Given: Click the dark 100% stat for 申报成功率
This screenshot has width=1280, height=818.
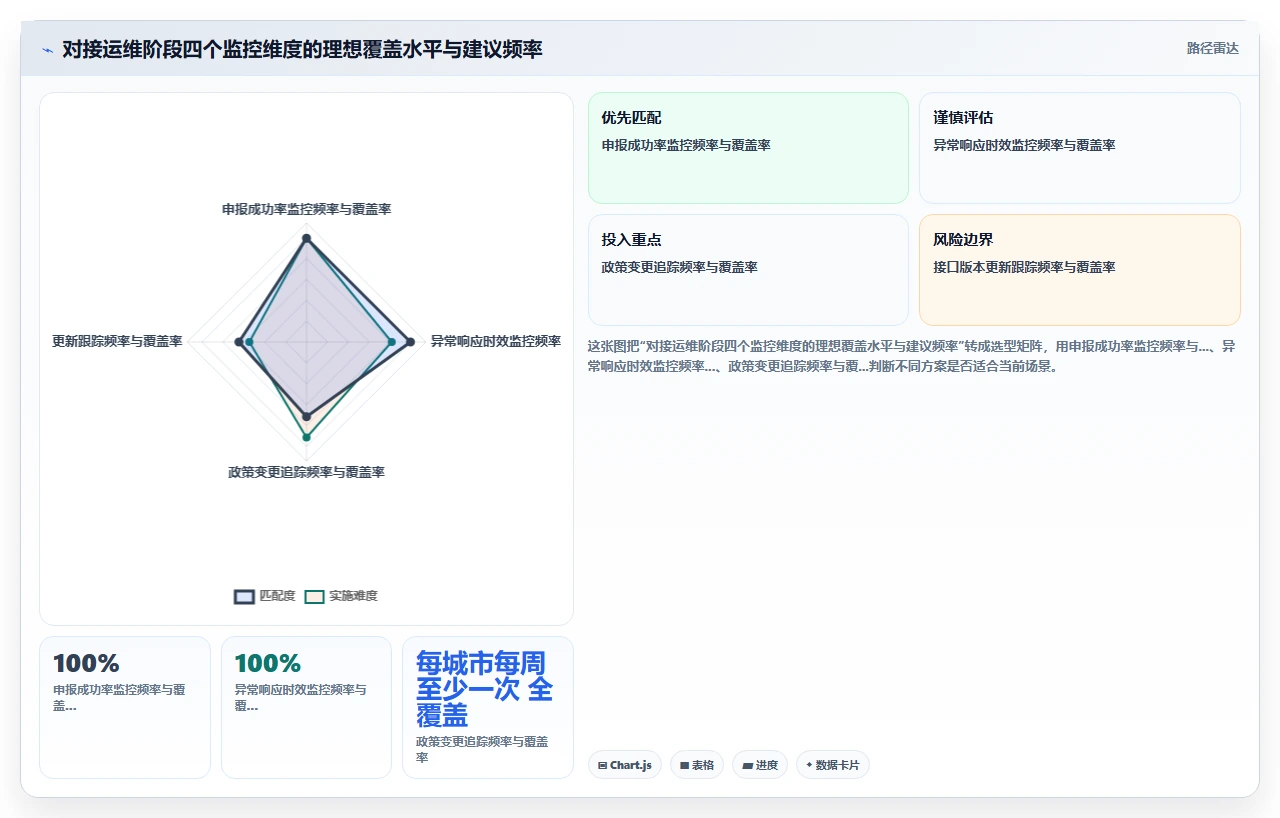Looking at the screenshot, I should pos(86,663).
